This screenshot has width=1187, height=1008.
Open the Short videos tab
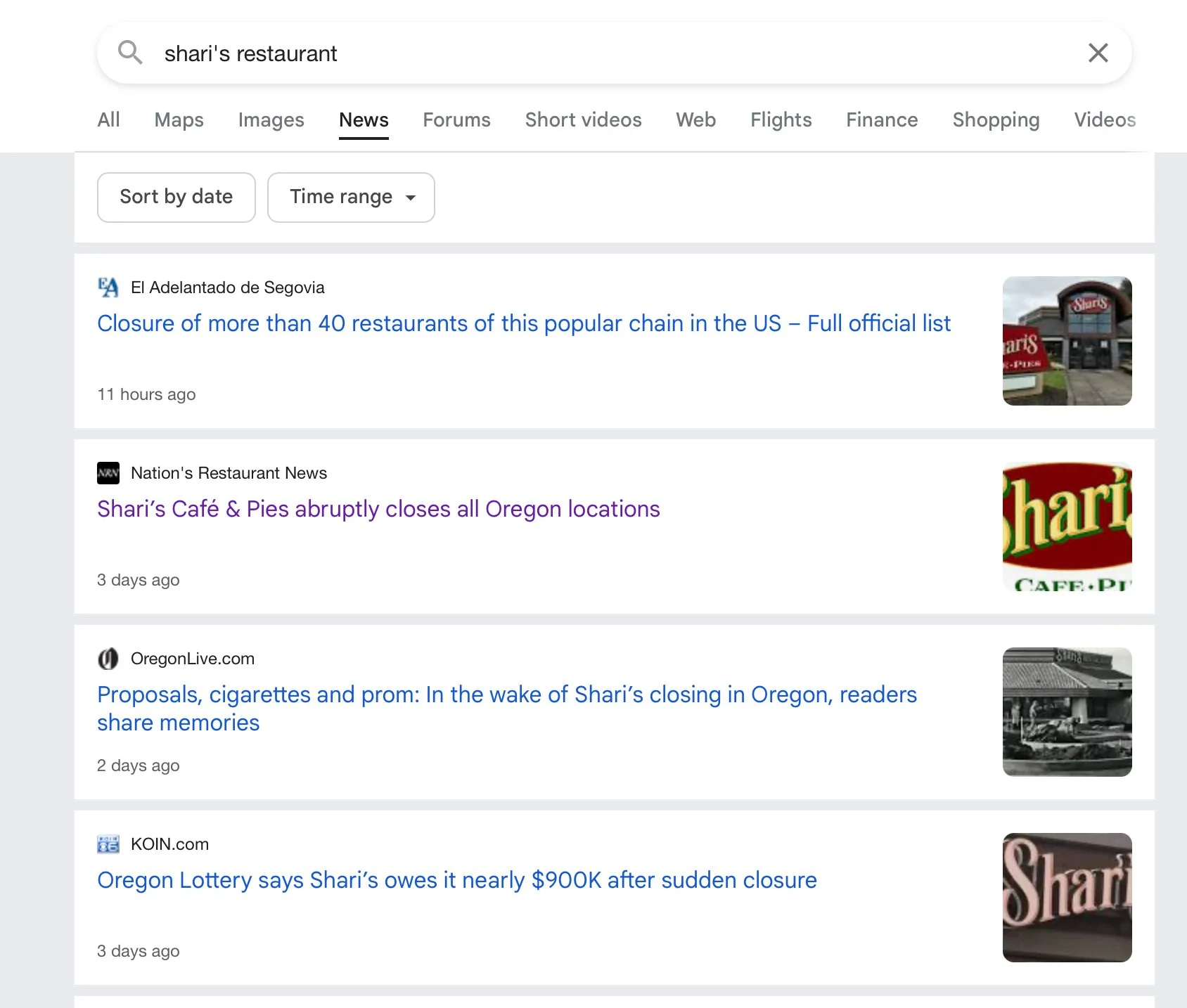(583, 119)
